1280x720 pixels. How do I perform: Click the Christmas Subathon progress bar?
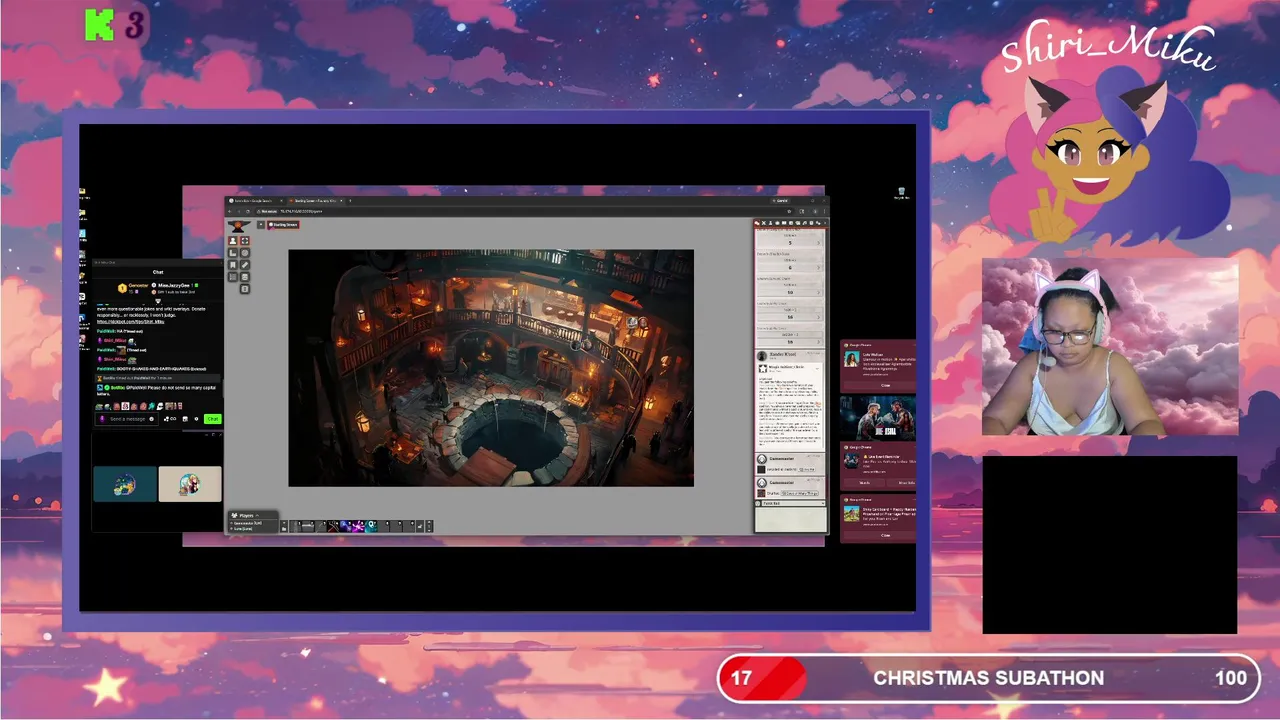pos(987,678)
